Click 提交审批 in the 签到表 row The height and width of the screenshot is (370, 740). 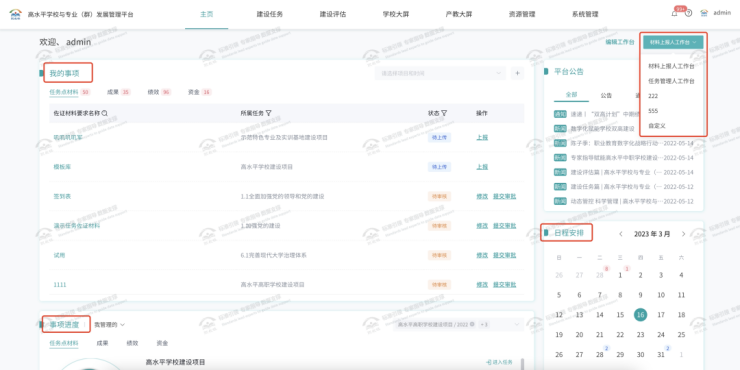pyautogui.click(x=505, y=196)
